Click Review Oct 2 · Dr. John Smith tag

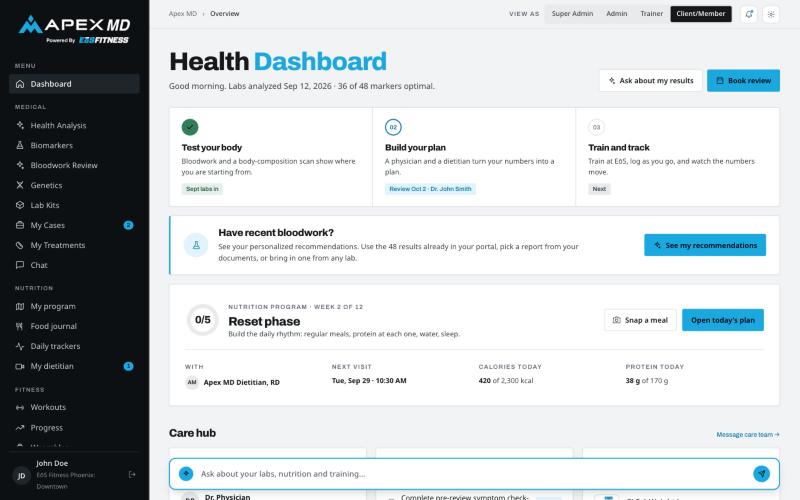pyautogui.click(x=430, y=189)
